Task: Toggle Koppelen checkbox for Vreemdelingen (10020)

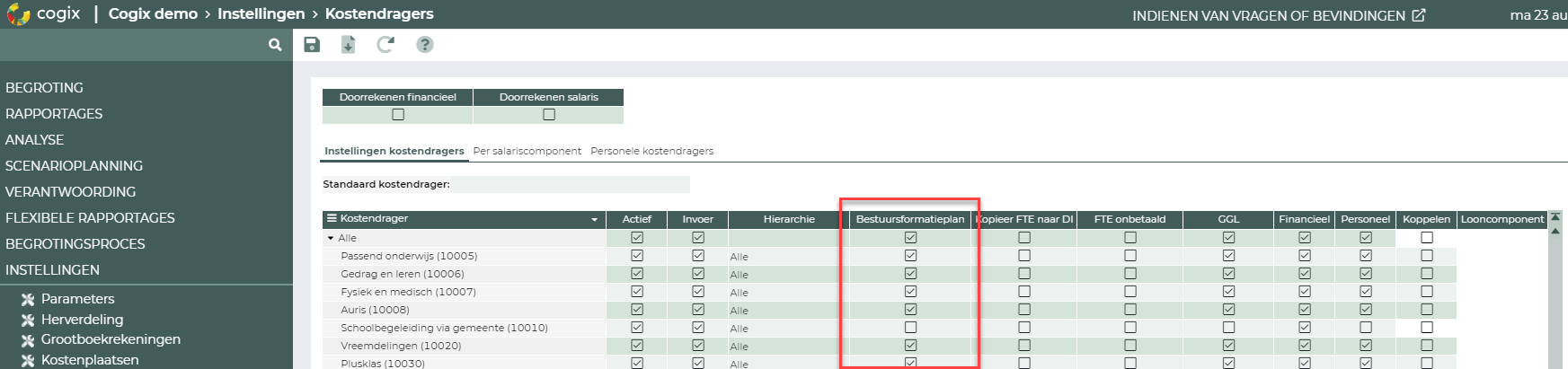Action: [x=1427, y=346]
